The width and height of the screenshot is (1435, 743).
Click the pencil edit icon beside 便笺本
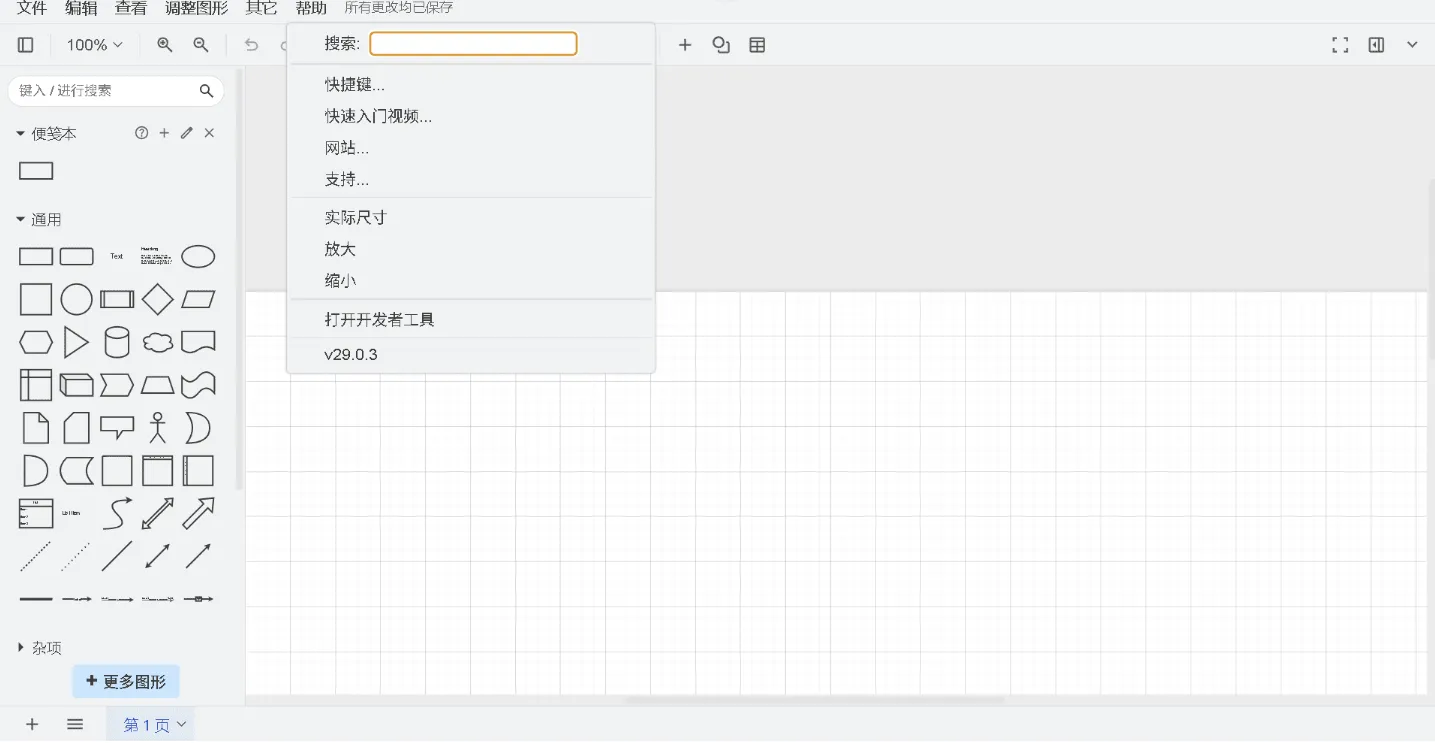186,132
